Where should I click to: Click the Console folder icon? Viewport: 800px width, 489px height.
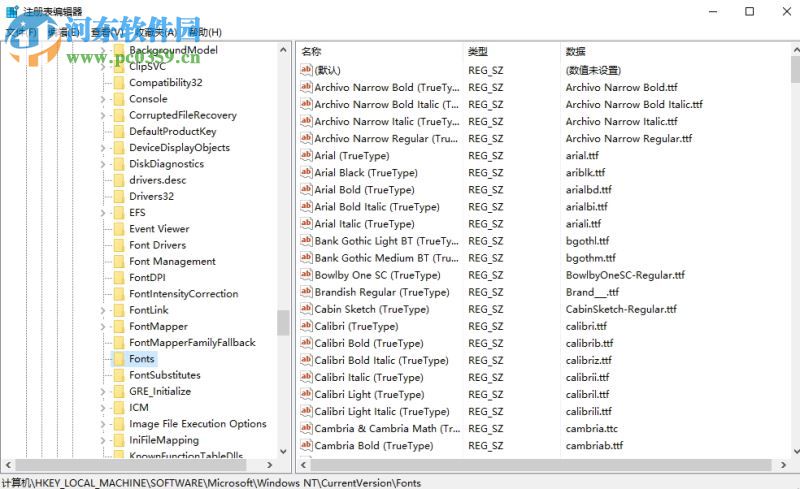click(x=118, y=99)
